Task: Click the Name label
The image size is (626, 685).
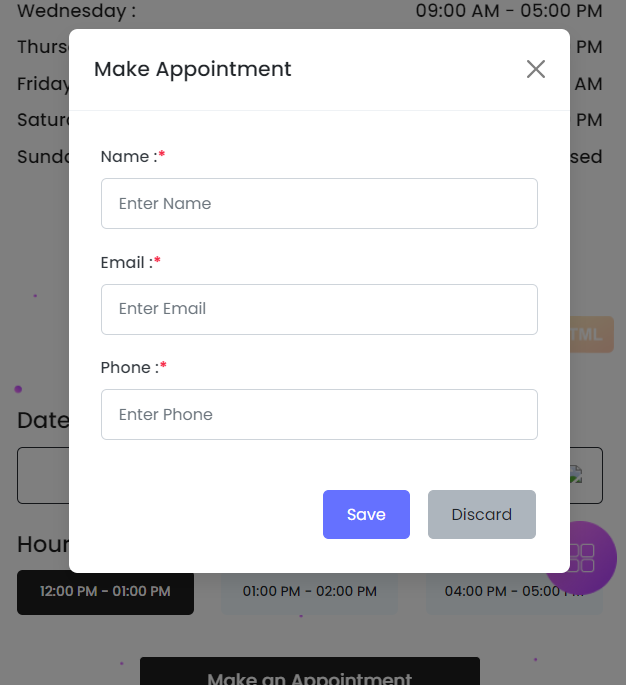Action: pos(129,156)
